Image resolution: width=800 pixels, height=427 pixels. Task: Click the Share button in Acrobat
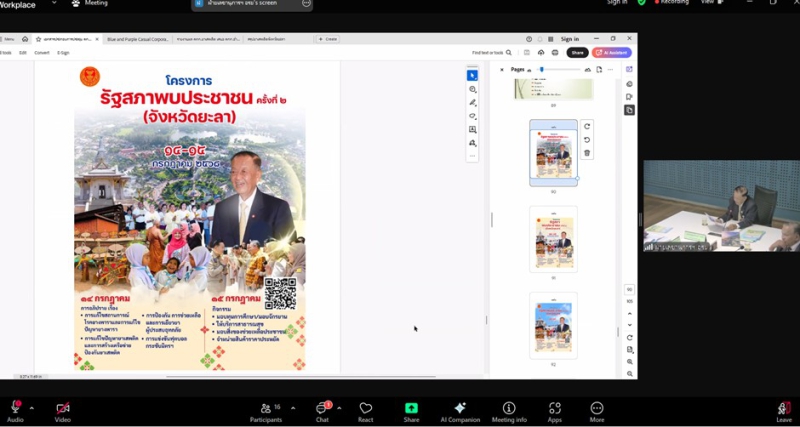pyautogui.click(x=577, y=52)
